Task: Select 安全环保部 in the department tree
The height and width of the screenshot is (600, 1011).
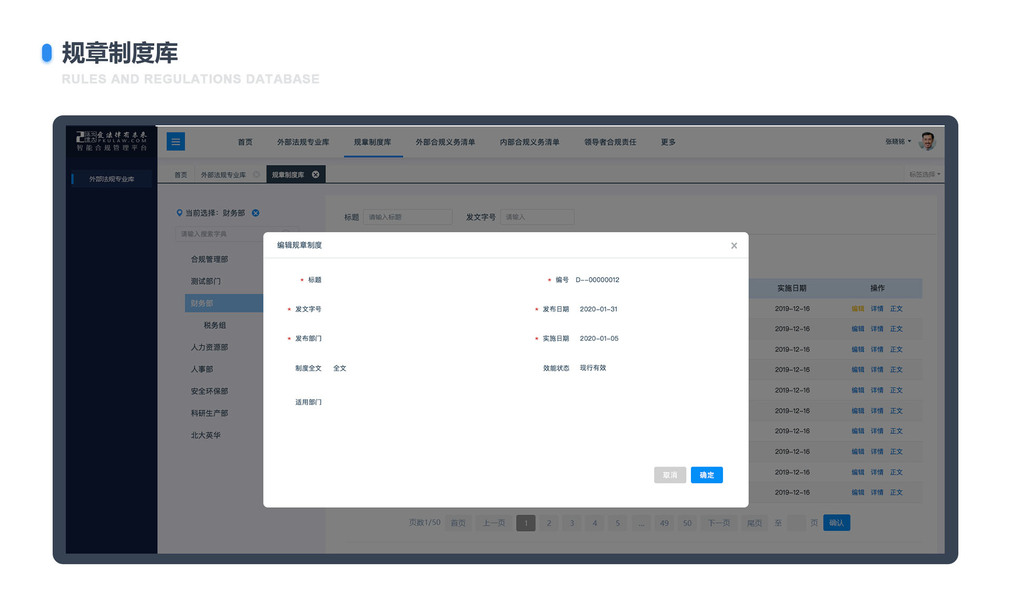Action: (x=209, y=391)
